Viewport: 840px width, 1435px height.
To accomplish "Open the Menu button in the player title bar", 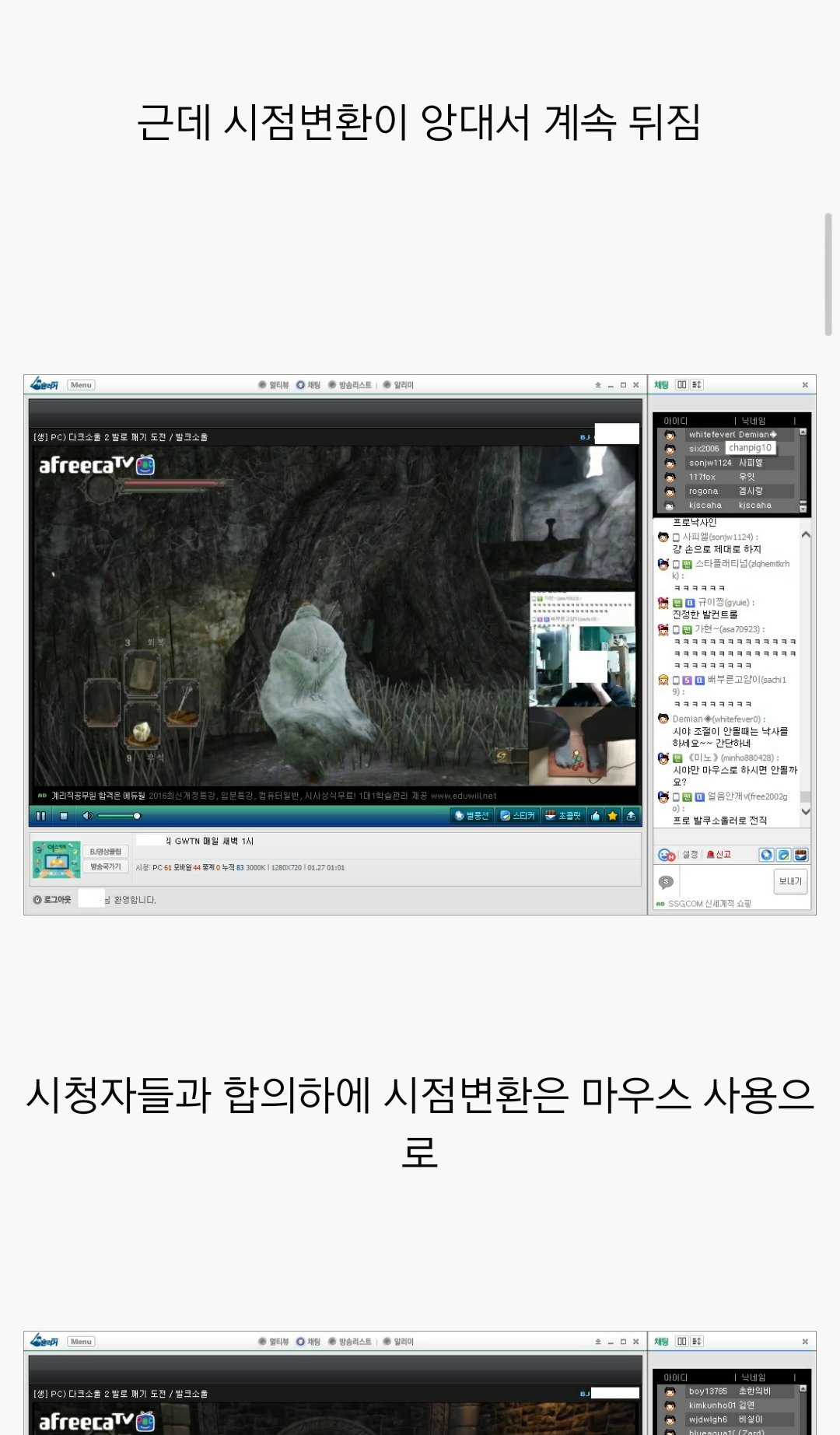I will coord(81,385).
